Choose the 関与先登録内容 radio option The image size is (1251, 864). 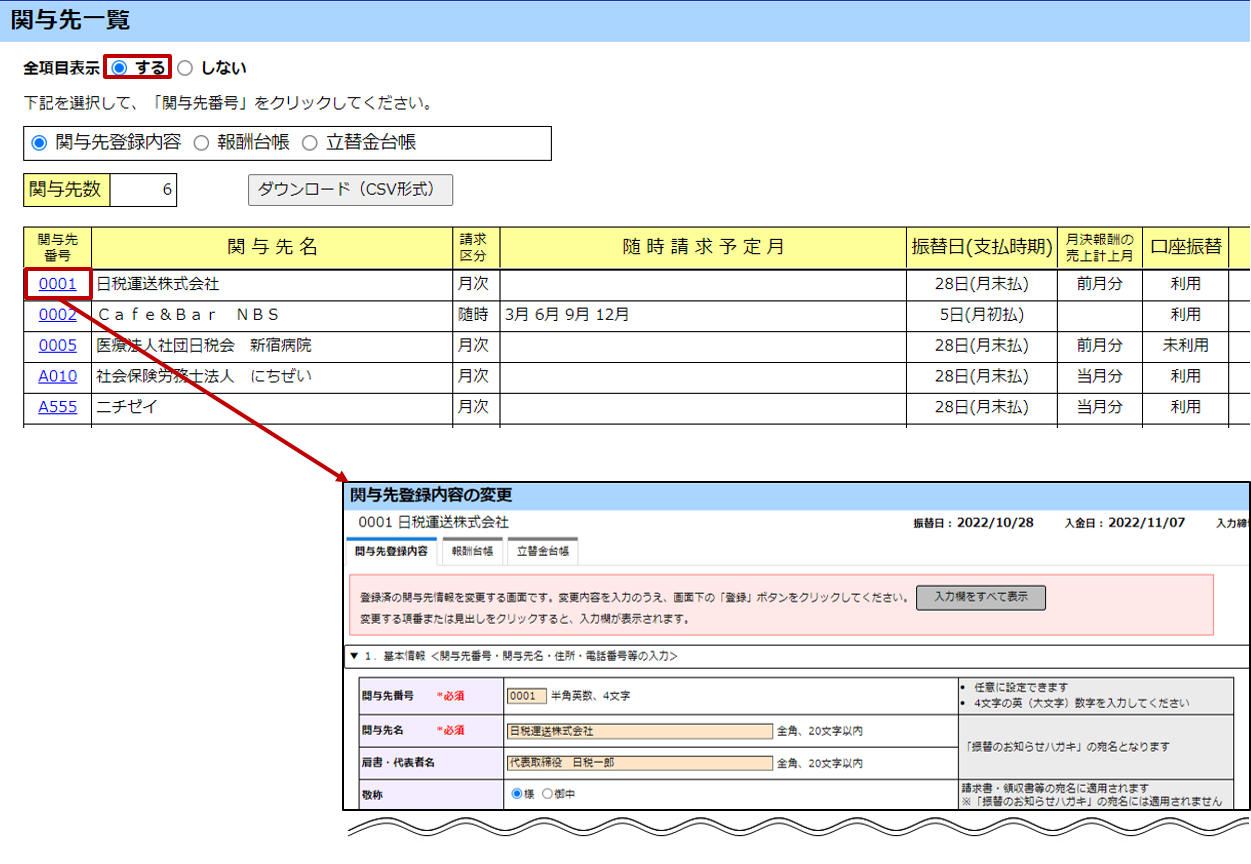coord(40,143)
